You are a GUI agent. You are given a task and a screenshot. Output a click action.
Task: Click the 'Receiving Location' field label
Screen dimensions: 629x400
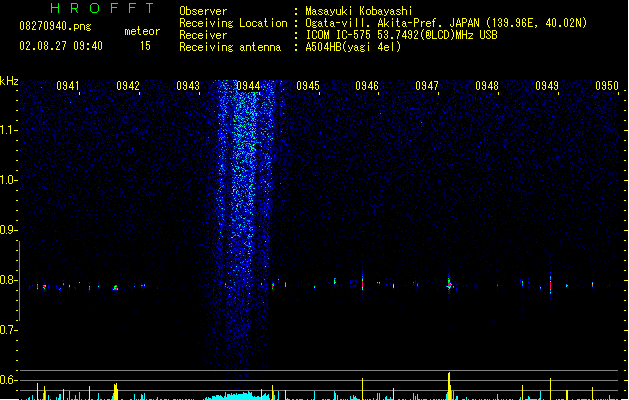tap(233, 23)
